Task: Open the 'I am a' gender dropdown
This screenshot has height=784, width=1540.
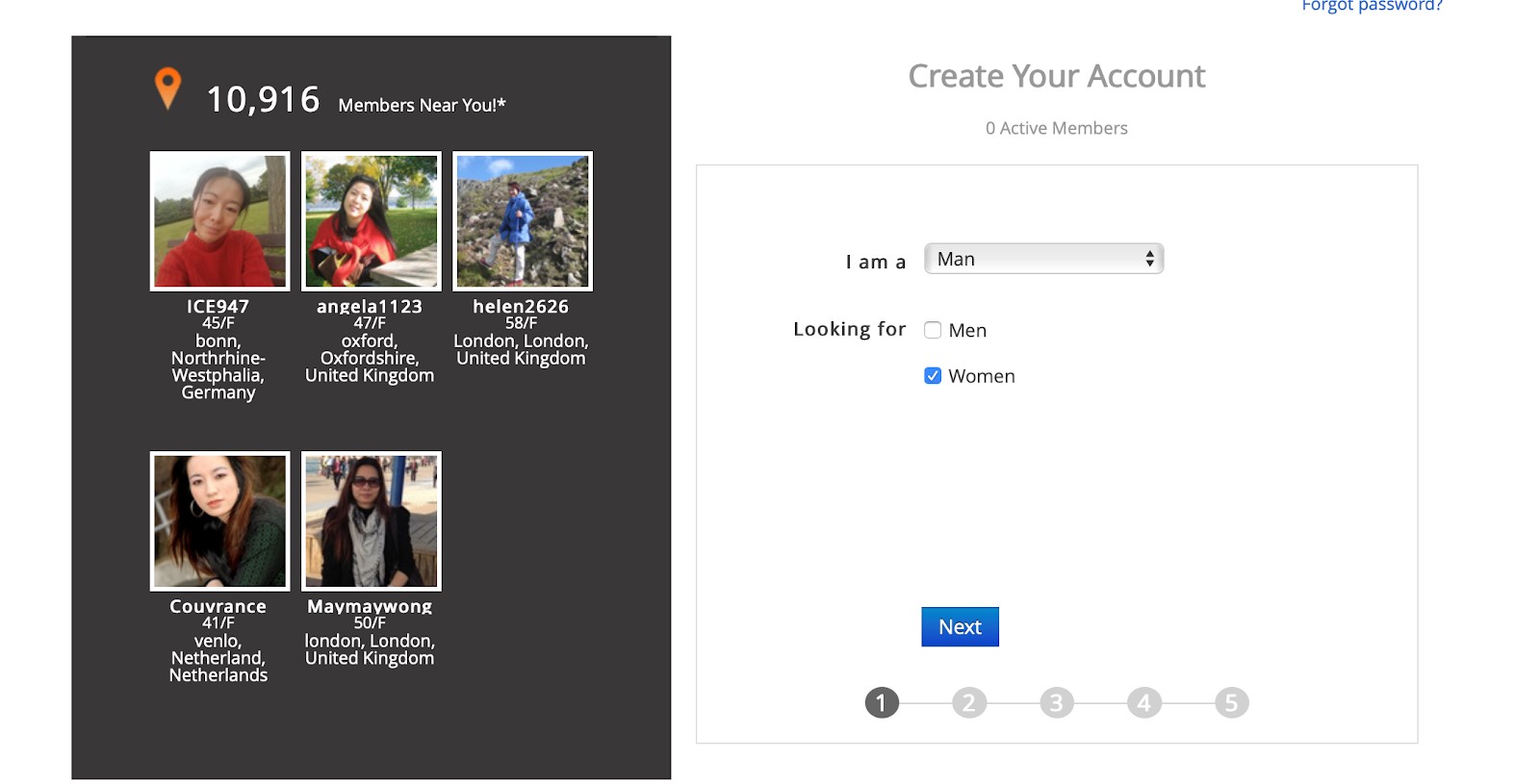Action: pos(1043,259)
